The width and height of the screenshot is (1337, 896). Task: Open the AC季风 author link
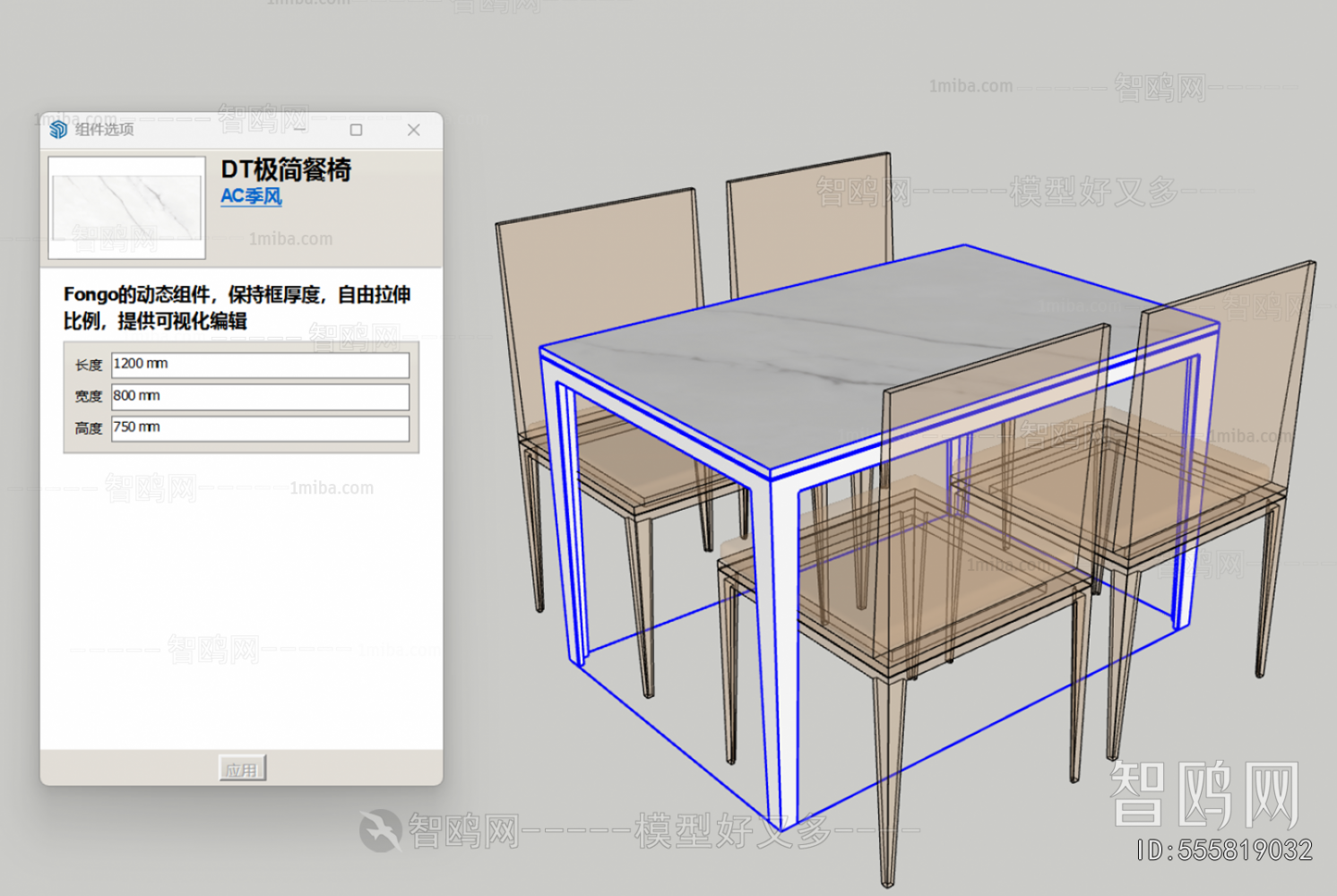[251, 196]
